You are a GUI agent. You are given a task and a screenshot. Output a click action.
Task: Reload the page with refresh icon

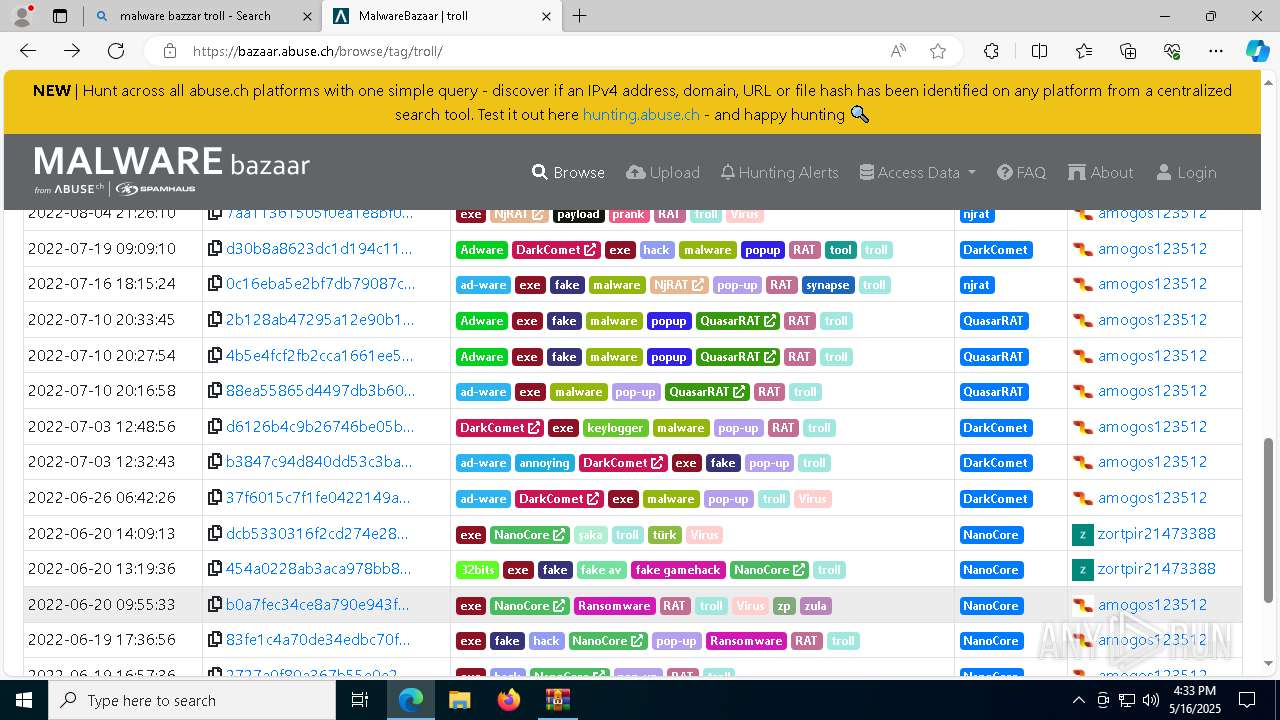116,51
